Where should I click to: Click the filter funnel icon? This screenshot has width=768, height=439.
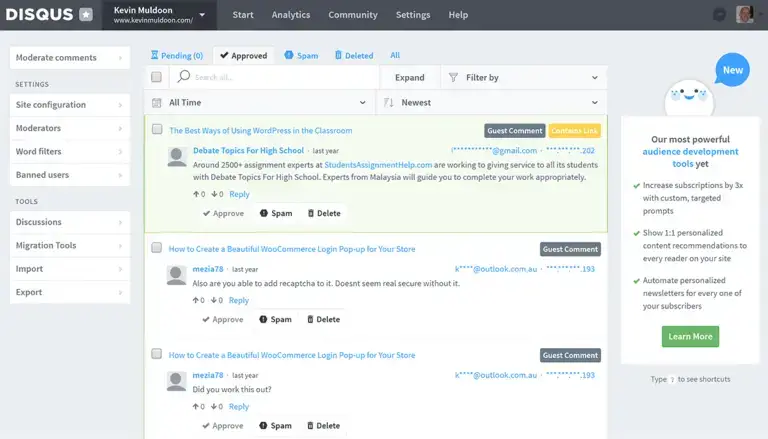point(454,77)
